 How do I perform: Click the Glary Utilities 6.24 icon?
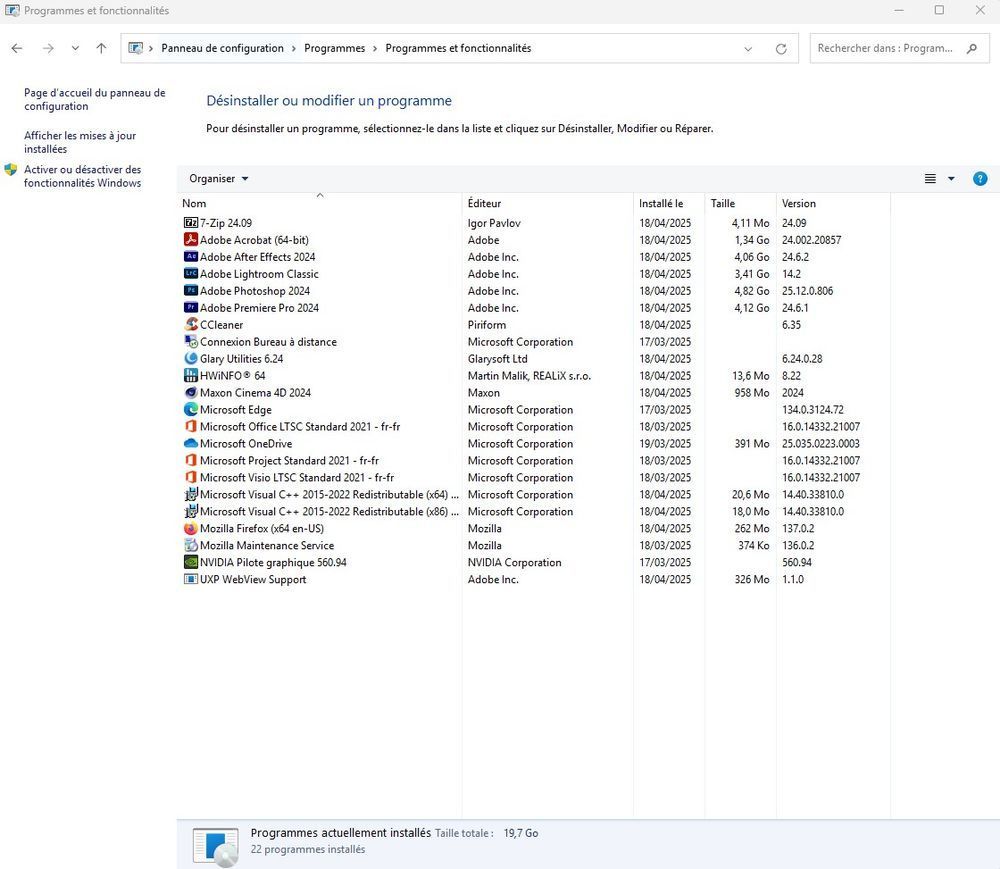tap(191, 358)
